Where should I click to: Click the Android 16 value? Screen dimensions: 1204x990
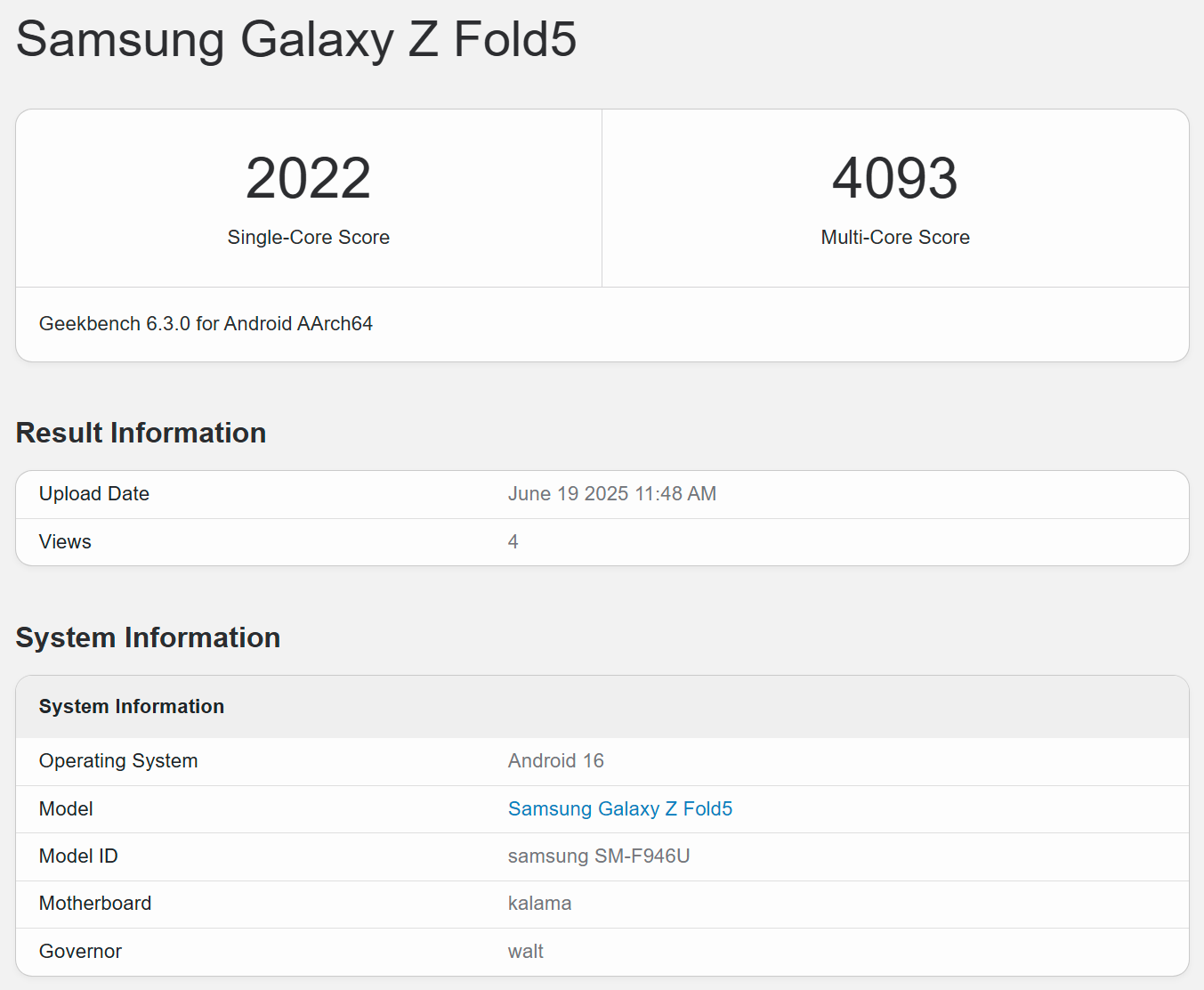click(x=555, y=761)
